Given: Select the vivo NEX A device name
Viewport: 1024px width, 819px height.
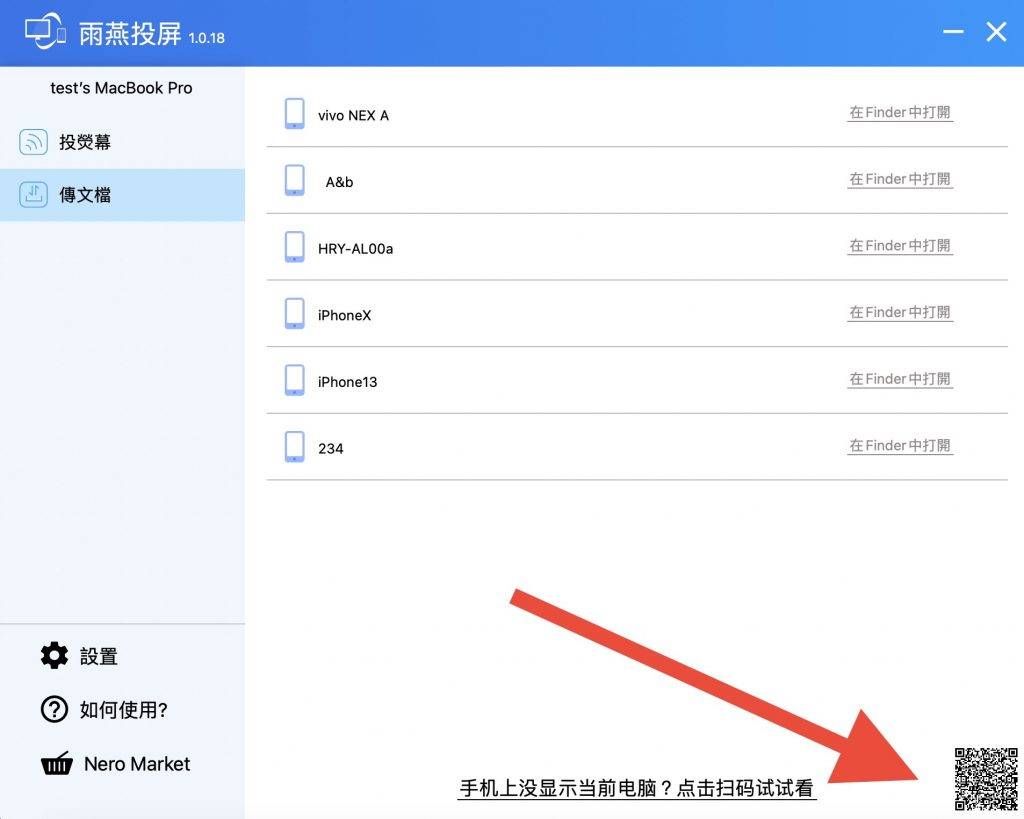Looking at the screenshot, I should (x=353, y=116).
